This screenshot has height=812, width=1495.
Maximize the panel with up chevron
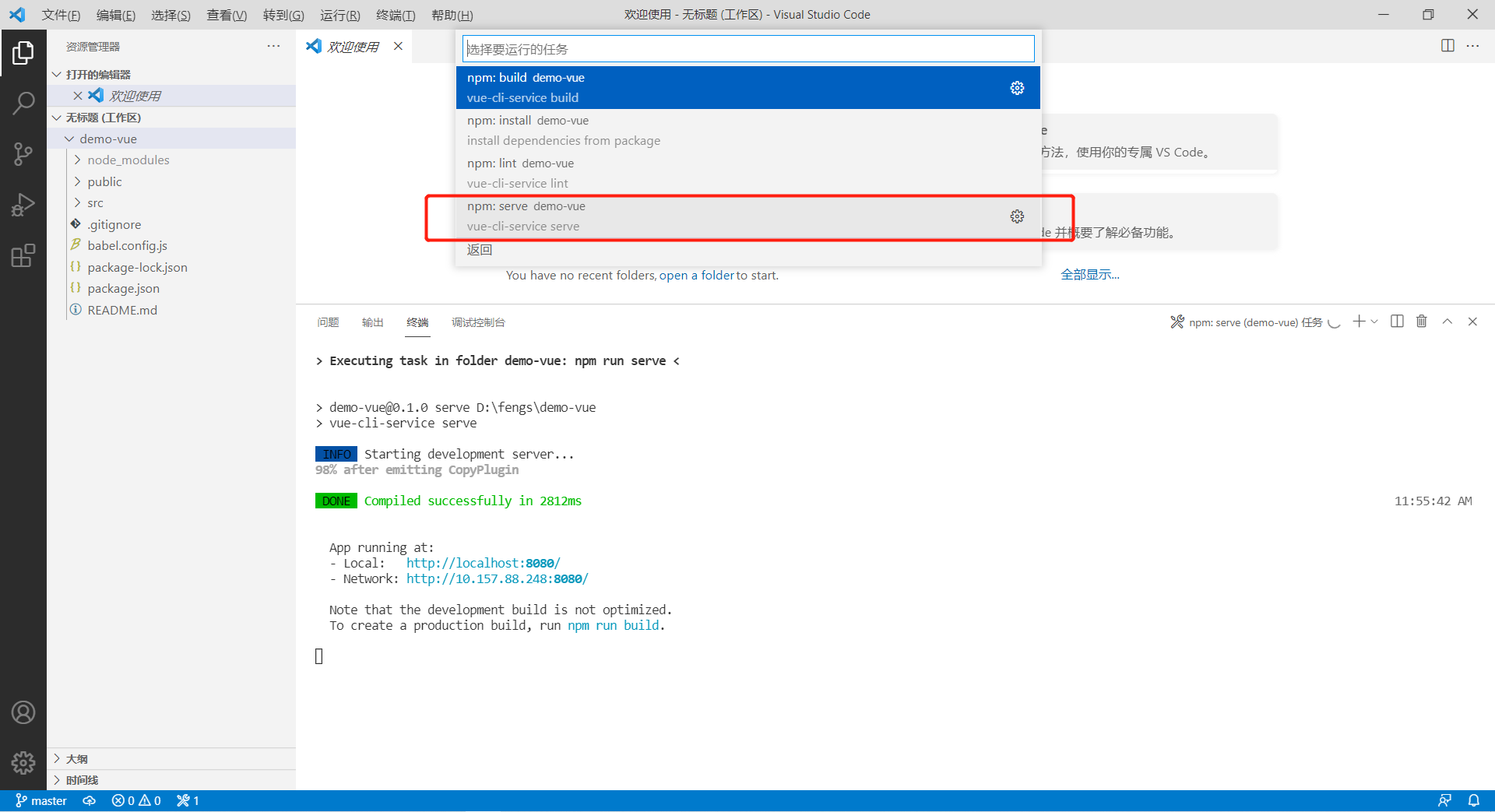[1447, 322]
